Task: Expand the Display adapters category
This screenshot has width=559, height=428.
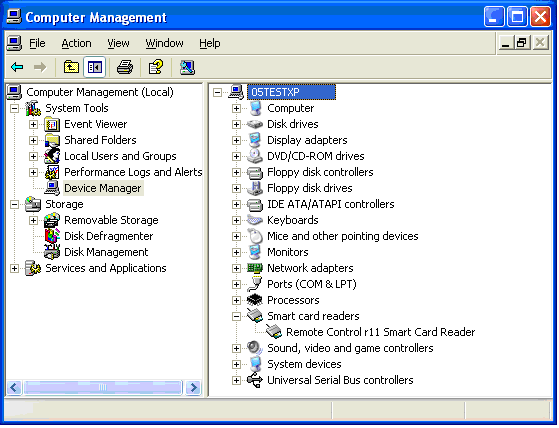Action: (236, 140)
